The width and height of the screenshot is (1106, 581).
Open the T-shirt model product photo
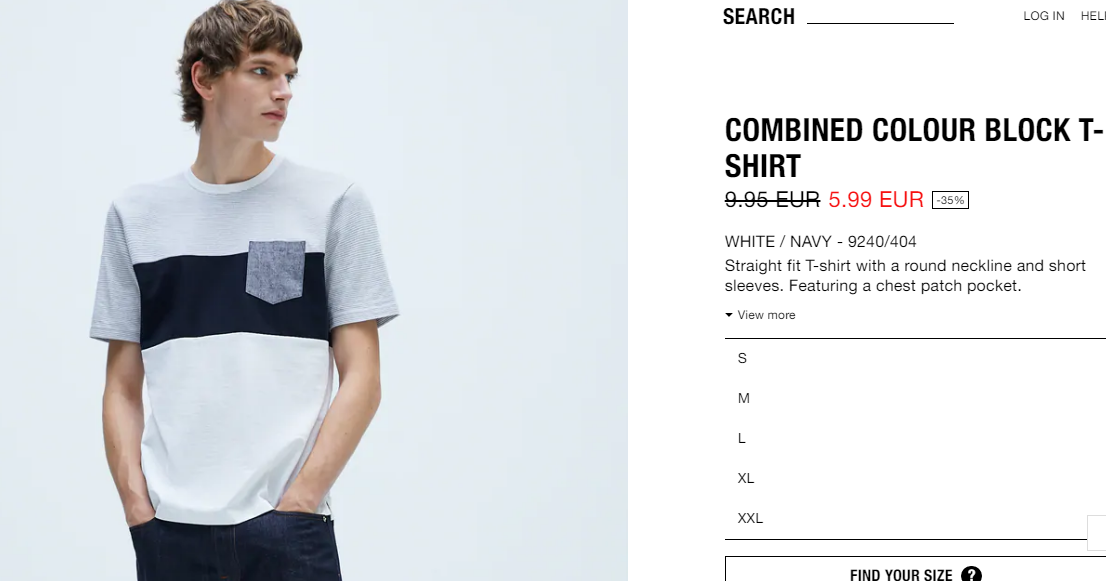point(314,290)
